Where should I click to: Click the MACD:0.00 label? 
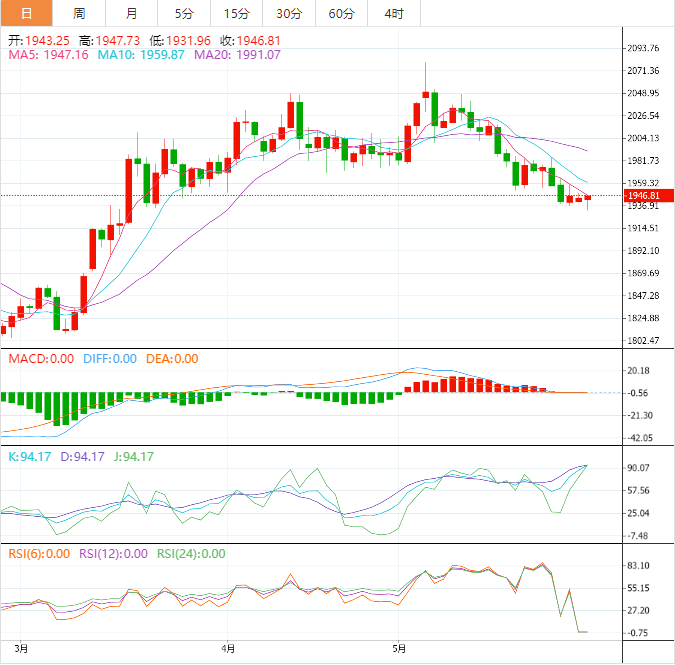(40, 359)
